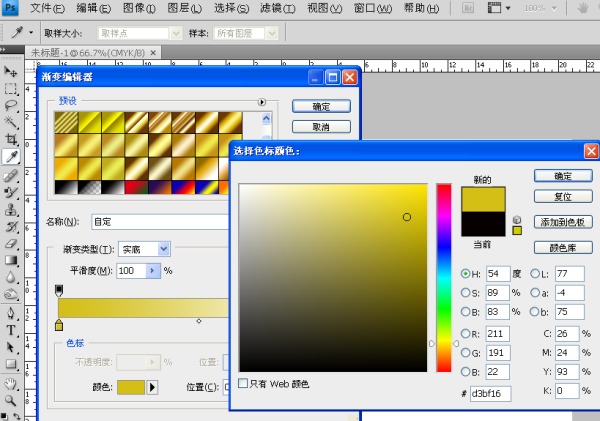Select the Lasso tool
Image resolution: width=600 pixels, height=421 pixels.
click(11, 106)
